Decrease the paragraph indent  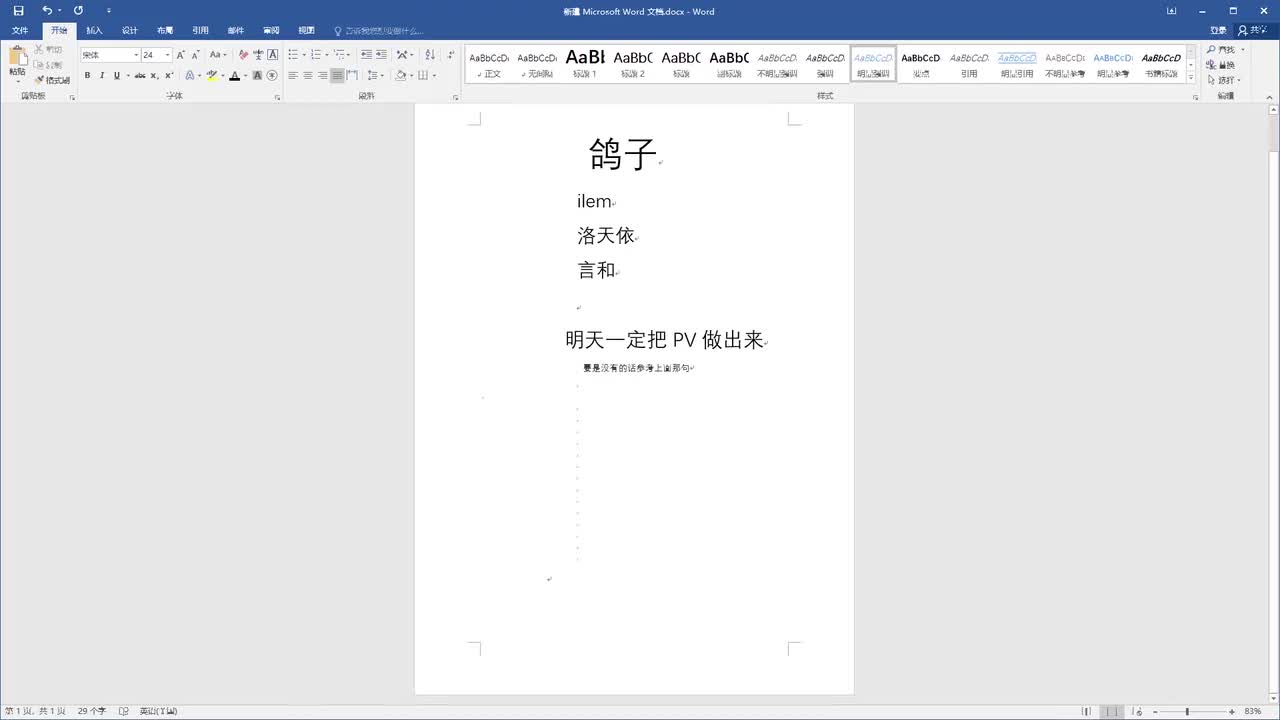pos(367,55)
